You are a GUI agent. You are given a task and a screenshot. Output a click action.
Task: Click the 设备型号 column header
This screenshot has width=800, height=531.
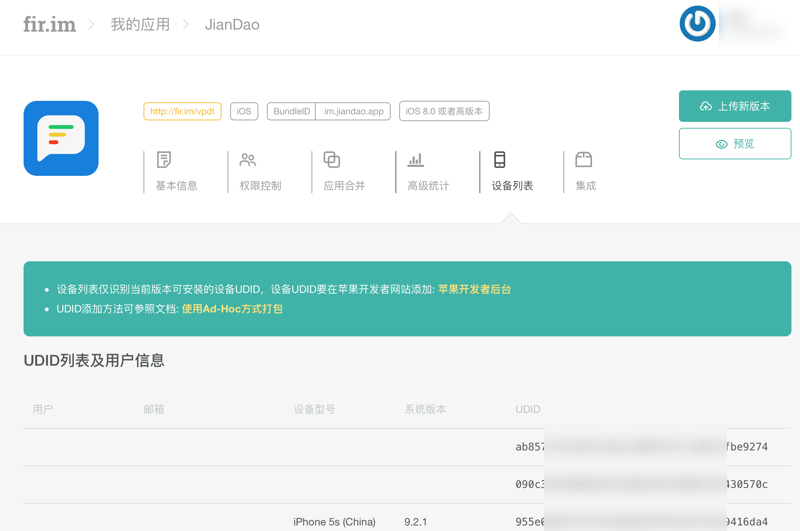[x=314, y=409]
